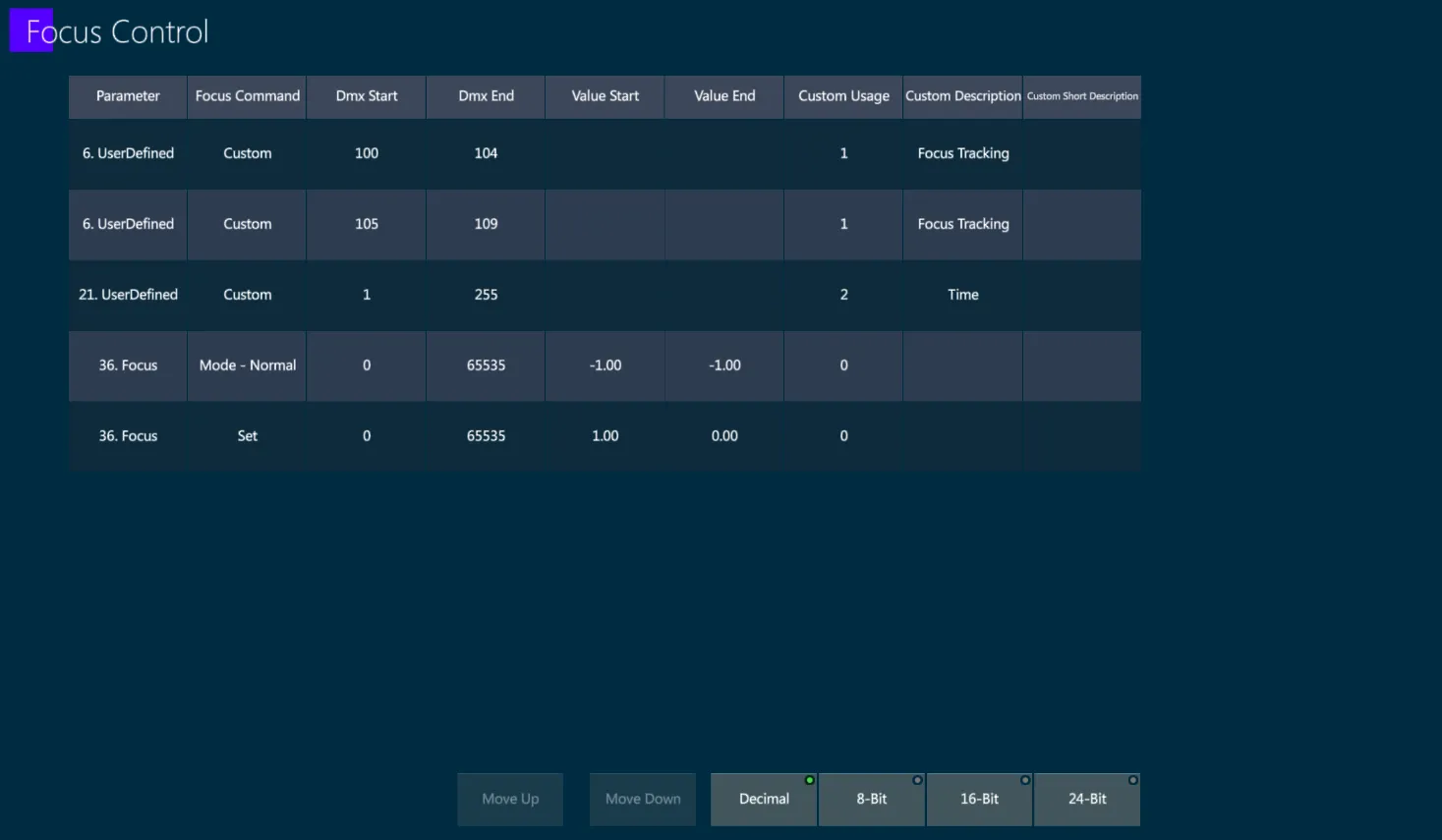
Task: Click Focus Tracking in the Dmx 100 row
Action: [x=963, y=153]
